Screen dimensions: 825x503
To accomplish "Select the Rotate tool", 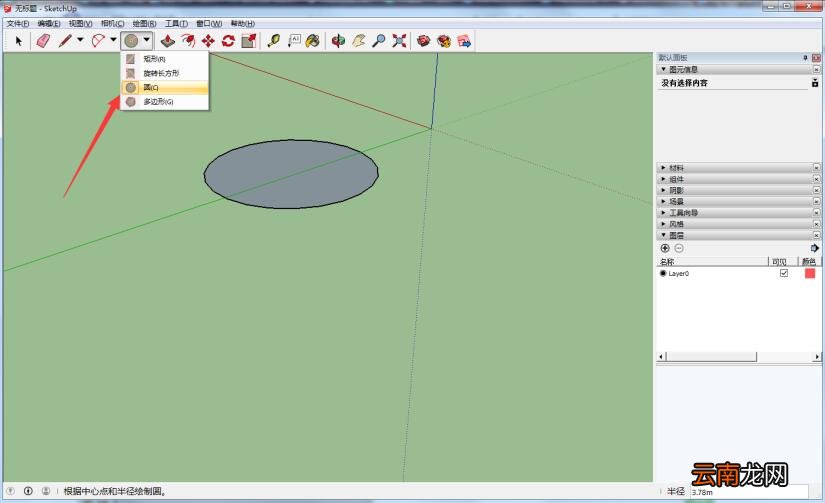I will coord(228,41).
